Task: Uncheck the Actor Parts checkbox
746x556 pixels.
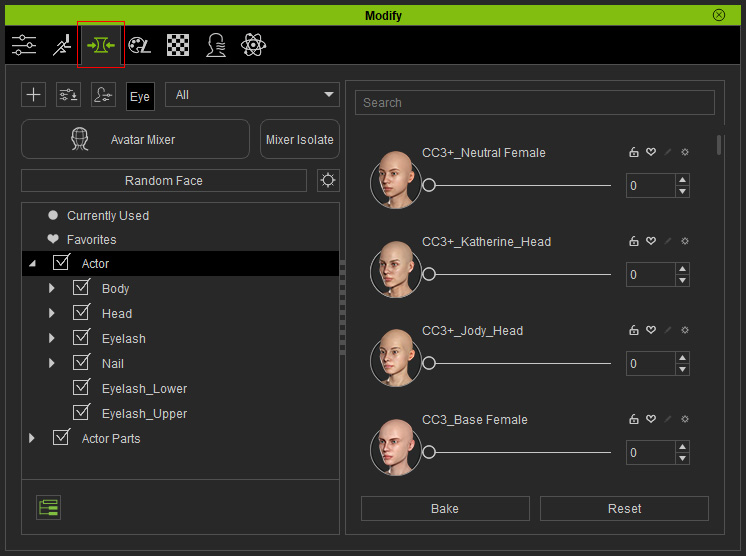Action: (x=61, y=437)
